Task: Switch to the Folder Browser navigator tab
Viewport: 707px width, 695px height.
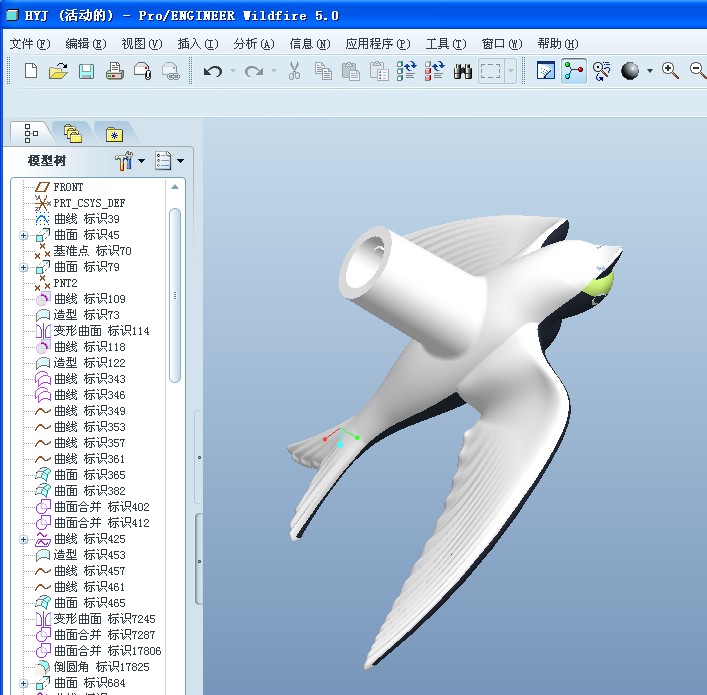Action: [x=73, y=134]
